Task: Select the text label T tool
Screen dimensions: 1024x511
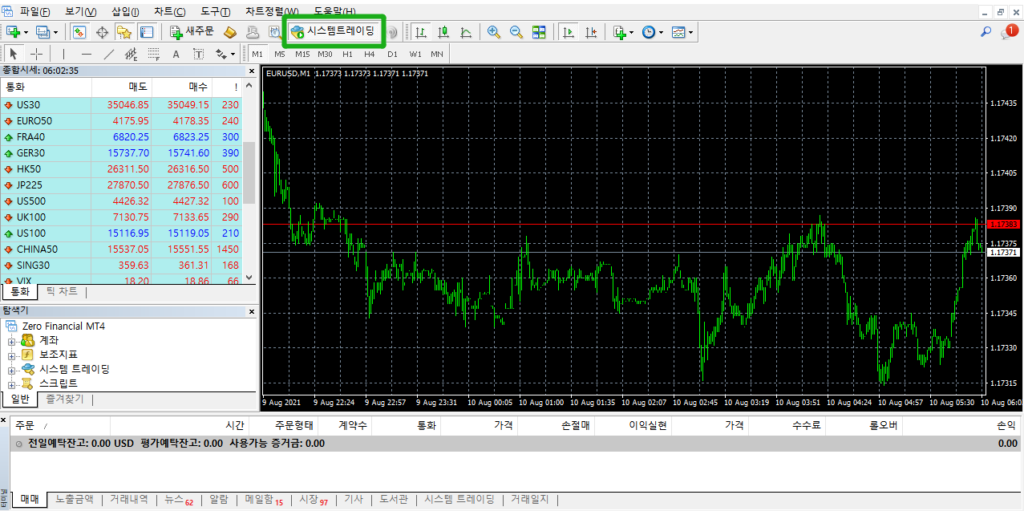Action: coord(199,54)
